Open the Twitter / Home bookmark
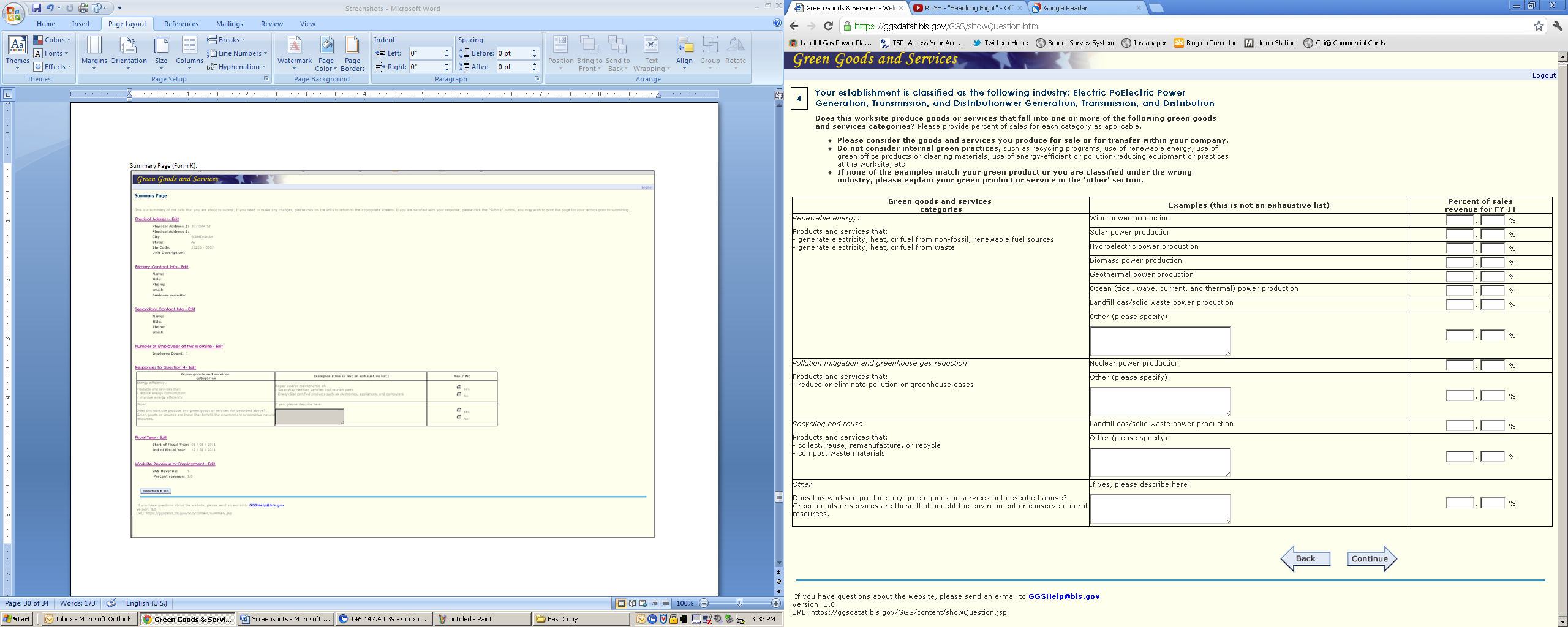 pyautogui.click(x=1000, y=43)
